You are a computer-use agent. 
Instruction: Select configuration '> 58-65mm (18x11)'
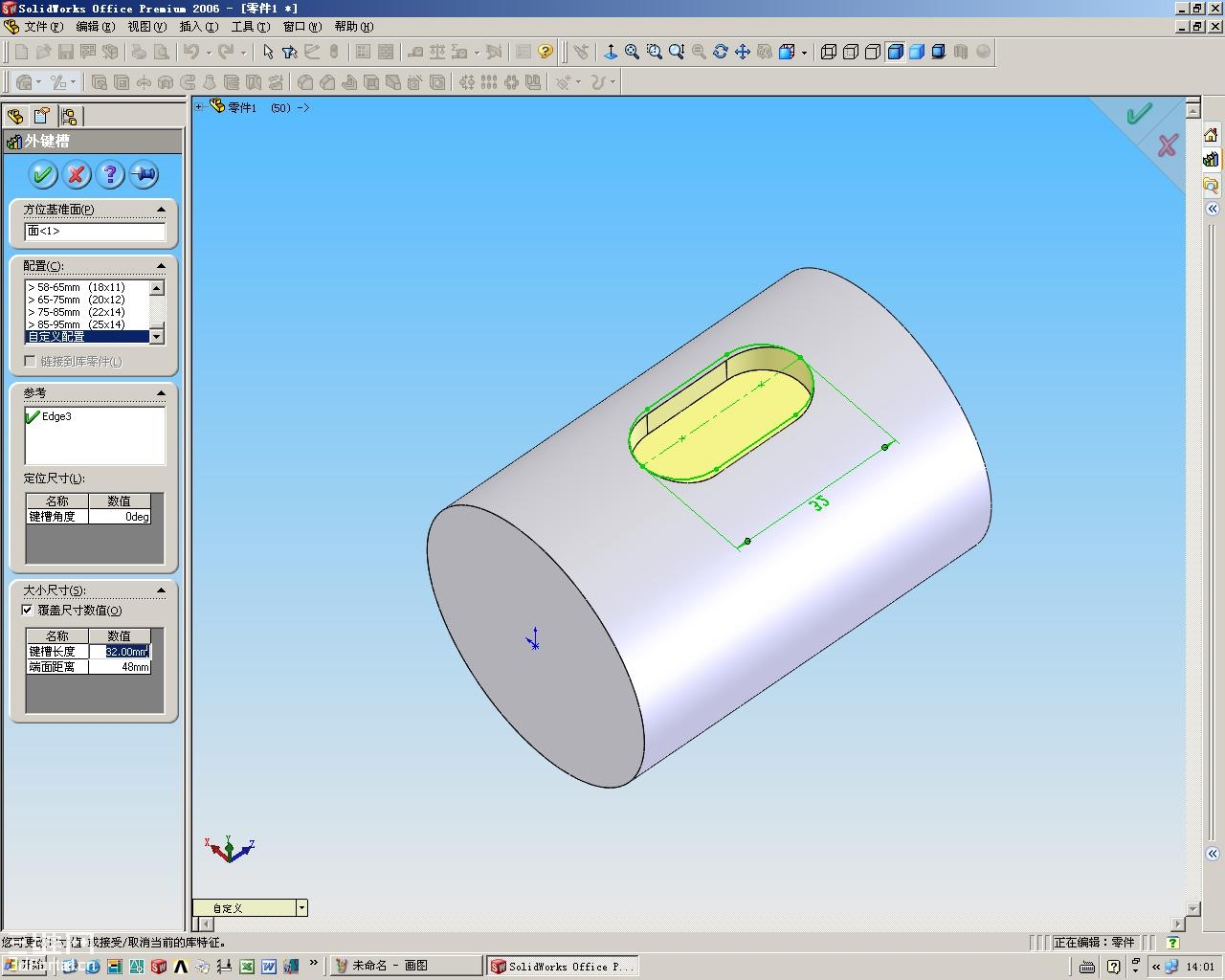tap(87, 287)
